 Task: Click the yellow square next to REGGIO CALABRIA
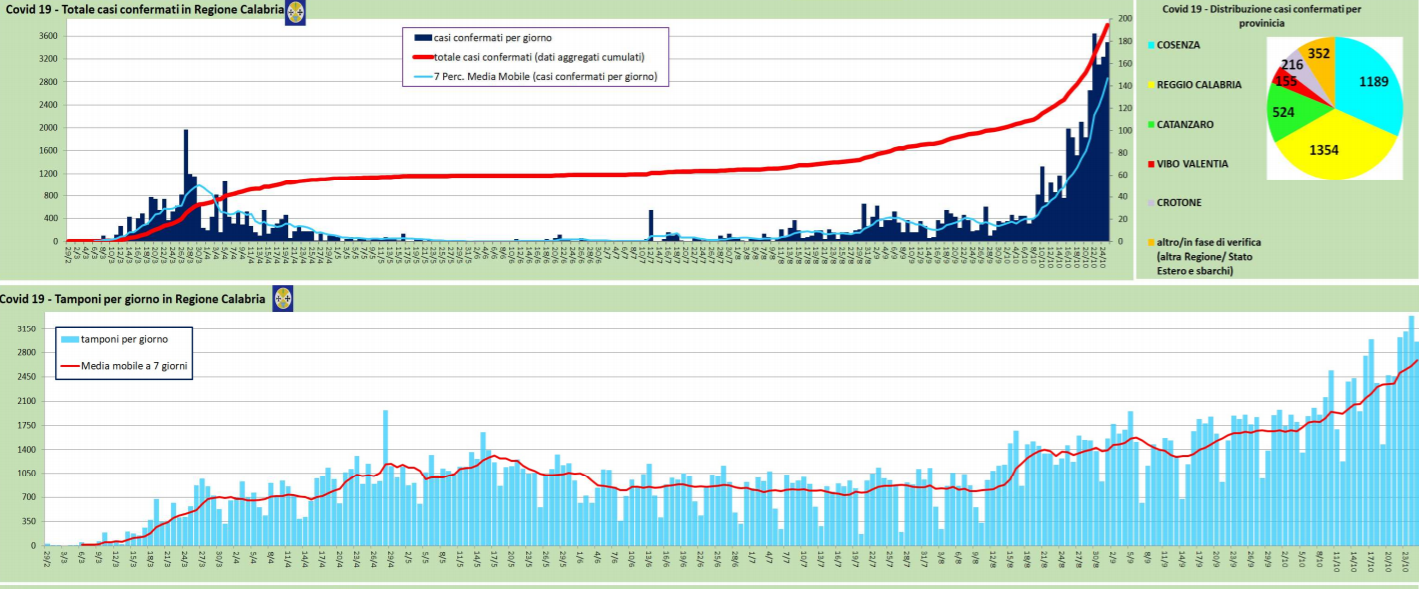[x=1152, y=85]
